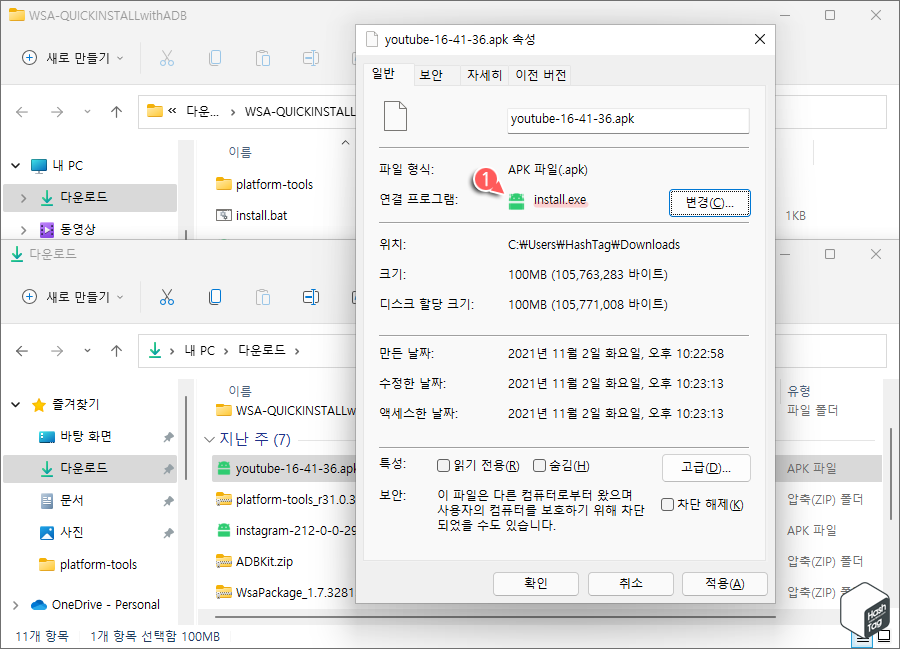Screen dimensions: 900x649
Task: Click Copy icon in 다운로드 window toolbar
Action: pos(215,297)
